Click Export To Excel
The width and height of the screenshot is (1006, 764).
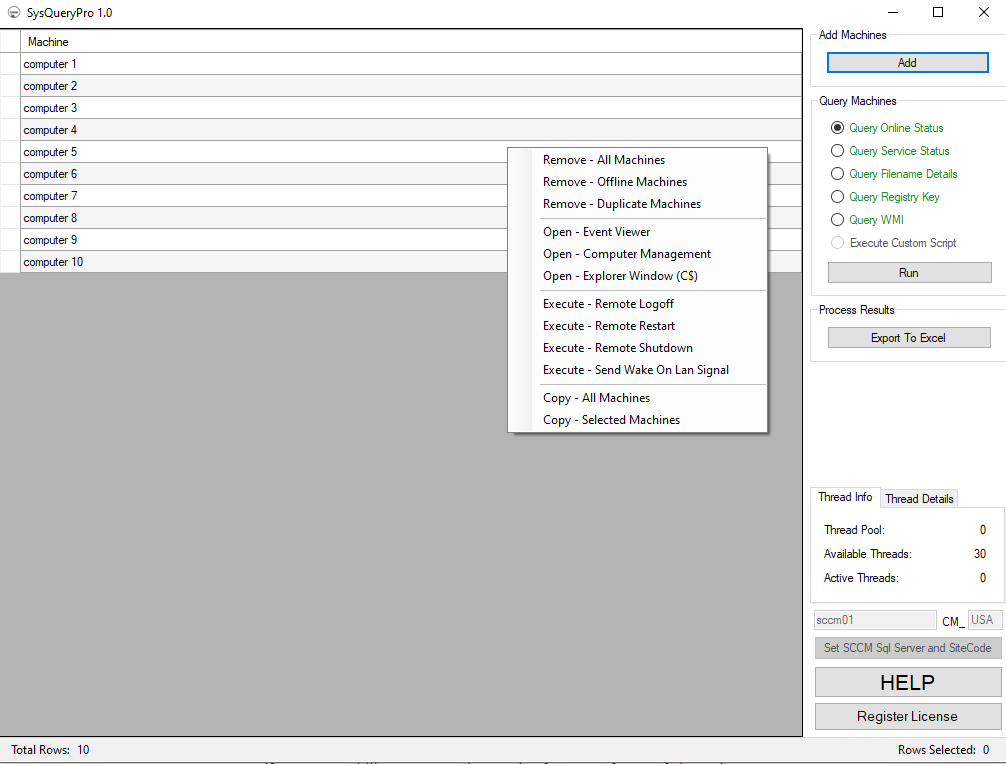click(x=908, y=337)
